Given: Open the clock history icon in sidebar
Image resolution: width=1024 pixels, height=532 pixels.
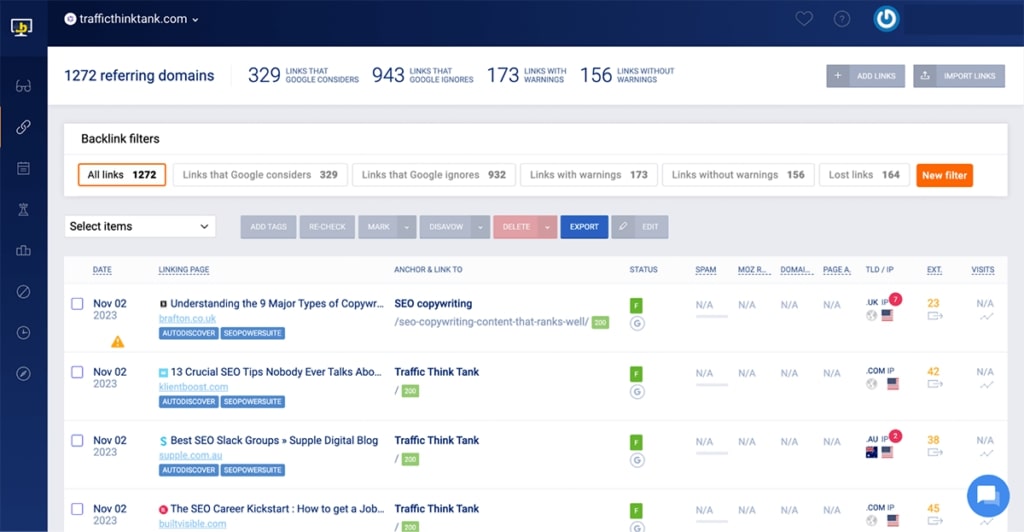Looking at the screenshot, I should [24, 333].
